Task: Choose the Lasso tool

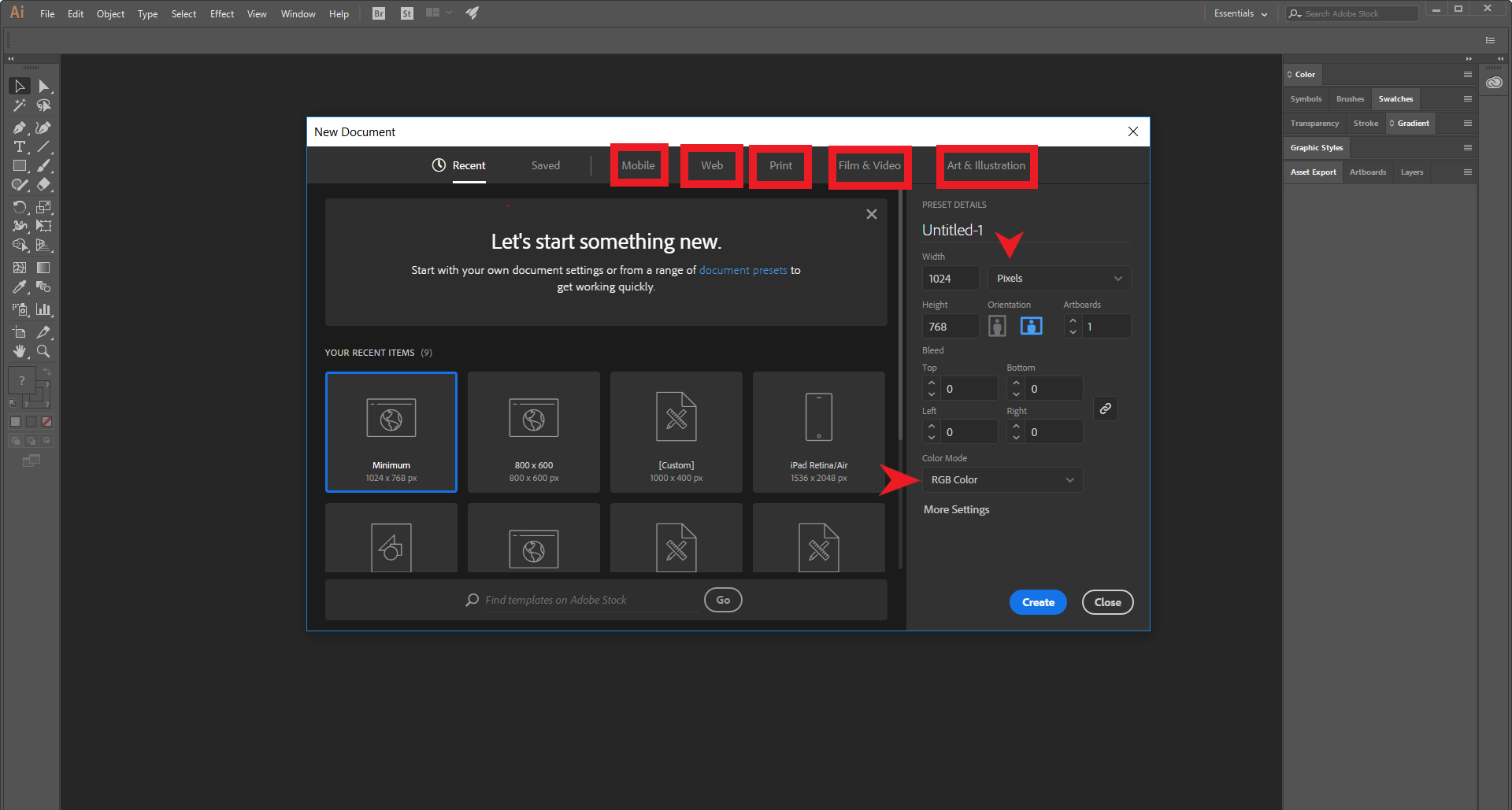Action: point(44,105)
